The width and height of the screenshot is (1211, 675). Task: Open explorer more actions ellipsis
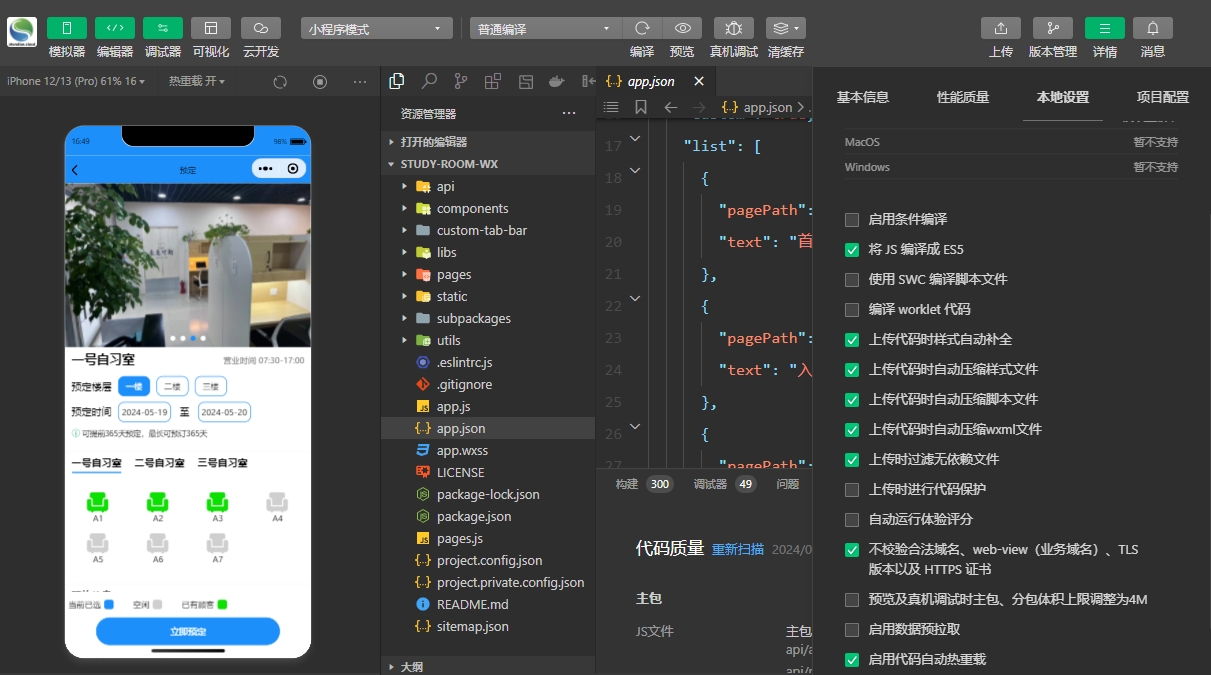569,113
